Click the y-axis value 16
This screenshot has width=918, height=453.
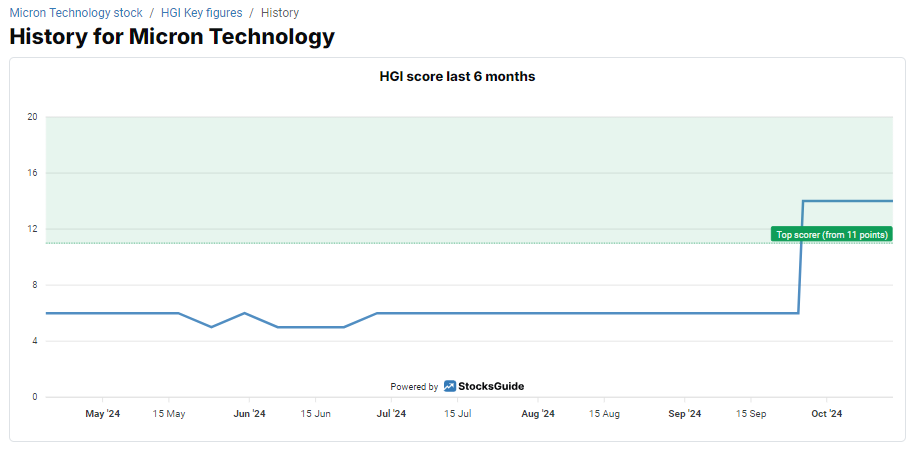point(32,173)
